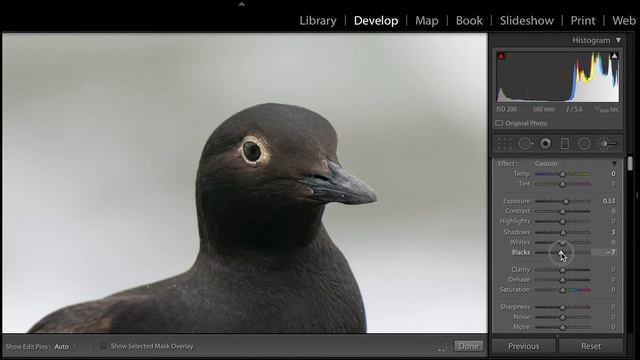640x360 pixels.
Task: Click the Shadows slider handle
Action: [563, 232]
